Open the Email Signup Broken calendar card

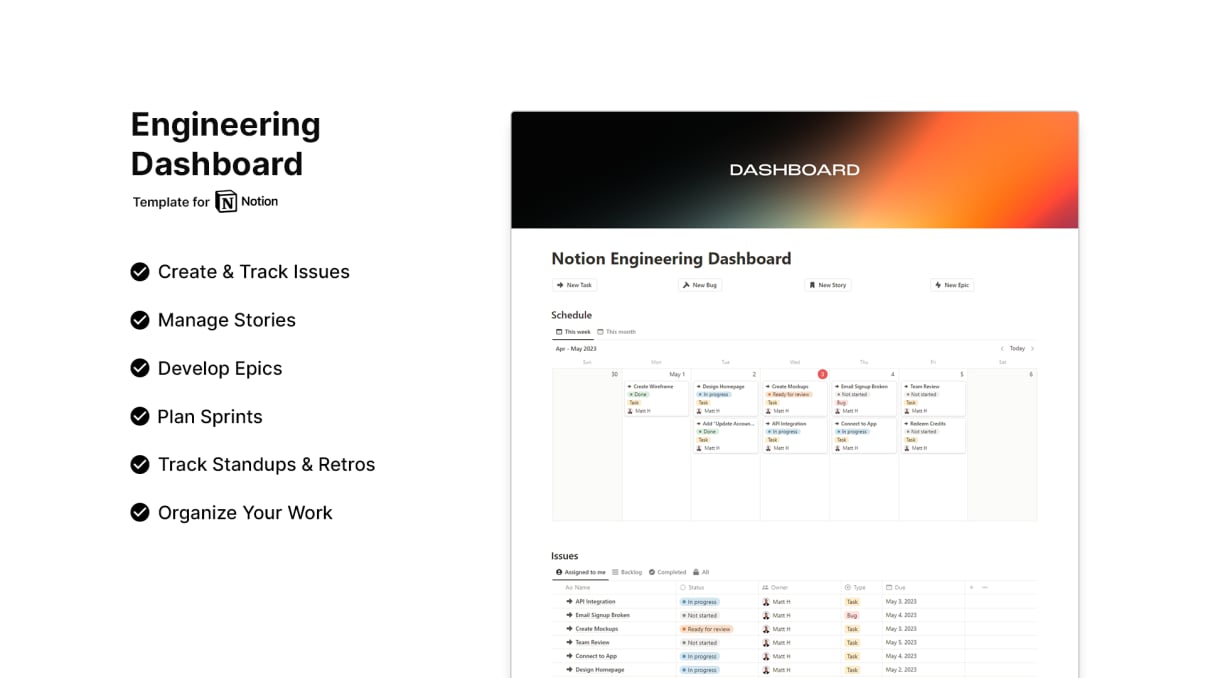(x=863, y=398)
